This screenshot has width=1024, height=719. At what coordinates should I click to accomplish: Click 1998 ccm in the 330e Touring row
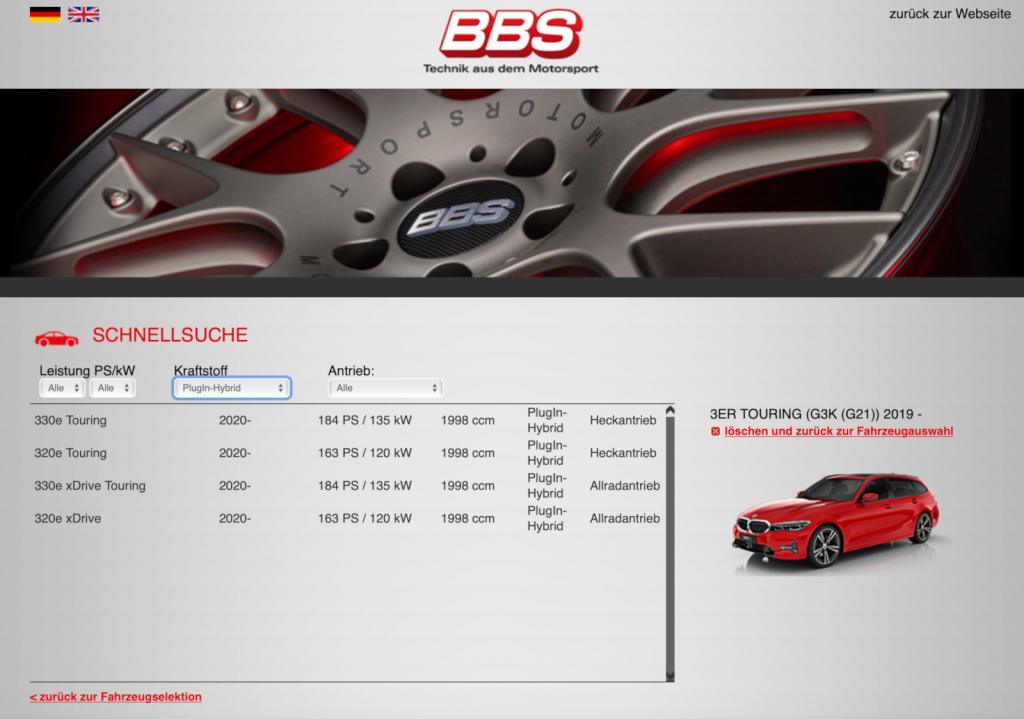468,421
